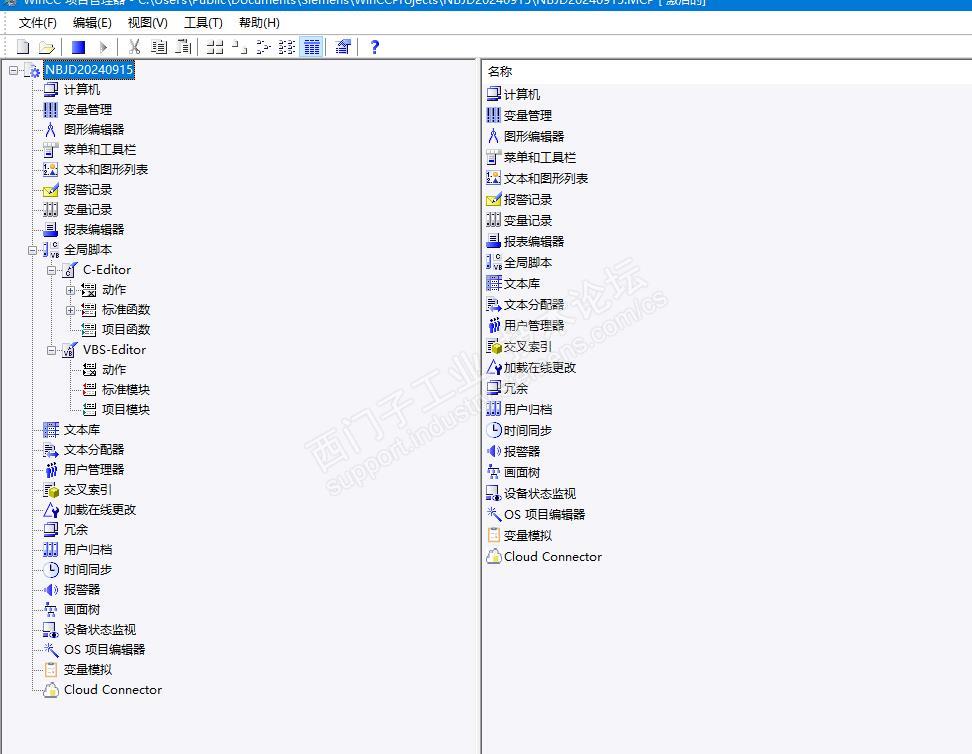Select 计算机 in the right list pane
The height and width of the screenshot is (754, 972).
pyautogui.click(x=522, y=94)
